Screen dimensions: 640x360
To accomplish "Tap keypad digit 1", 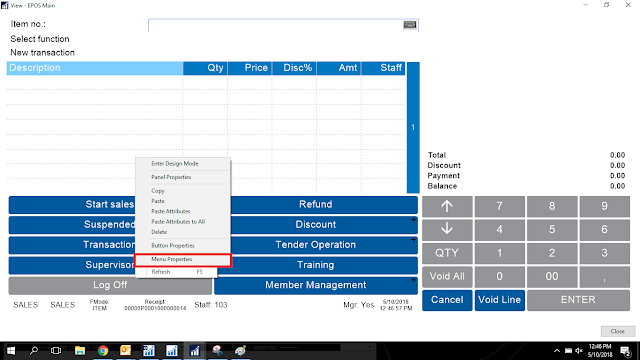I will (x=500, y=253).
